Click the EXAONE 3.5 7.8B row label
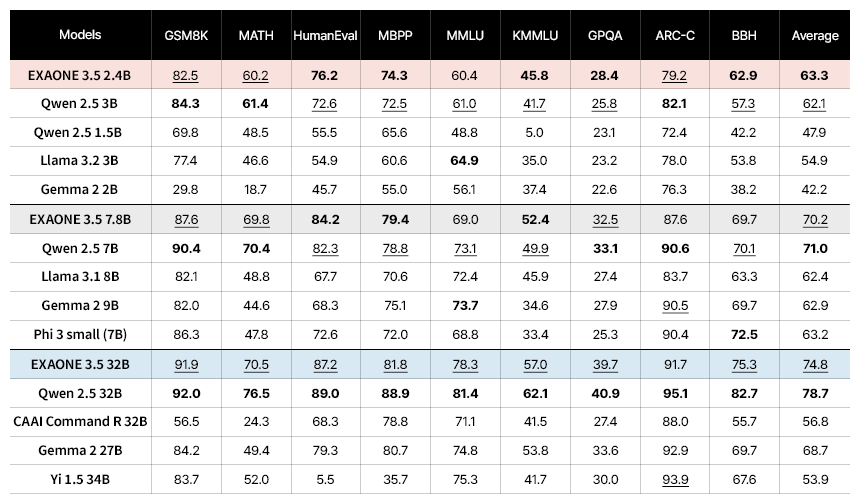 pos(80,219)
